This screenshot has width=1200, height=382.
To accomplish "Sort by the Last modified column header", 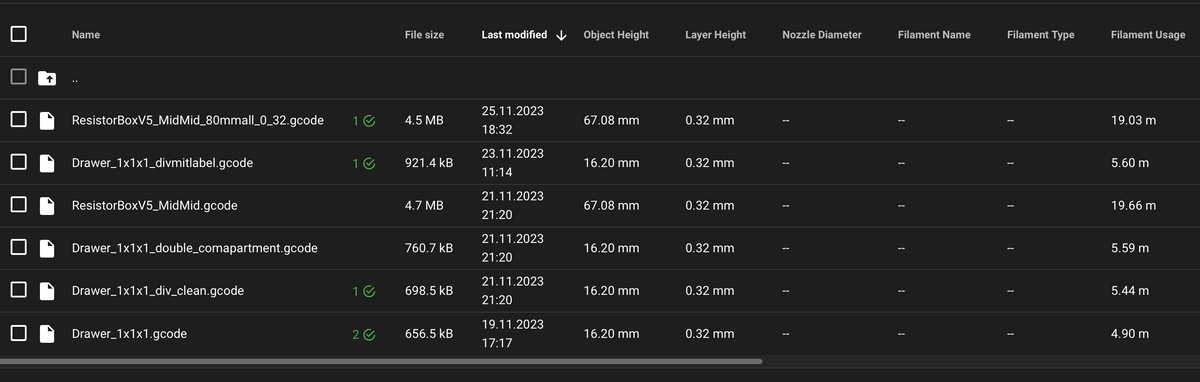I will pyautogui.click(x=514, y=35).
